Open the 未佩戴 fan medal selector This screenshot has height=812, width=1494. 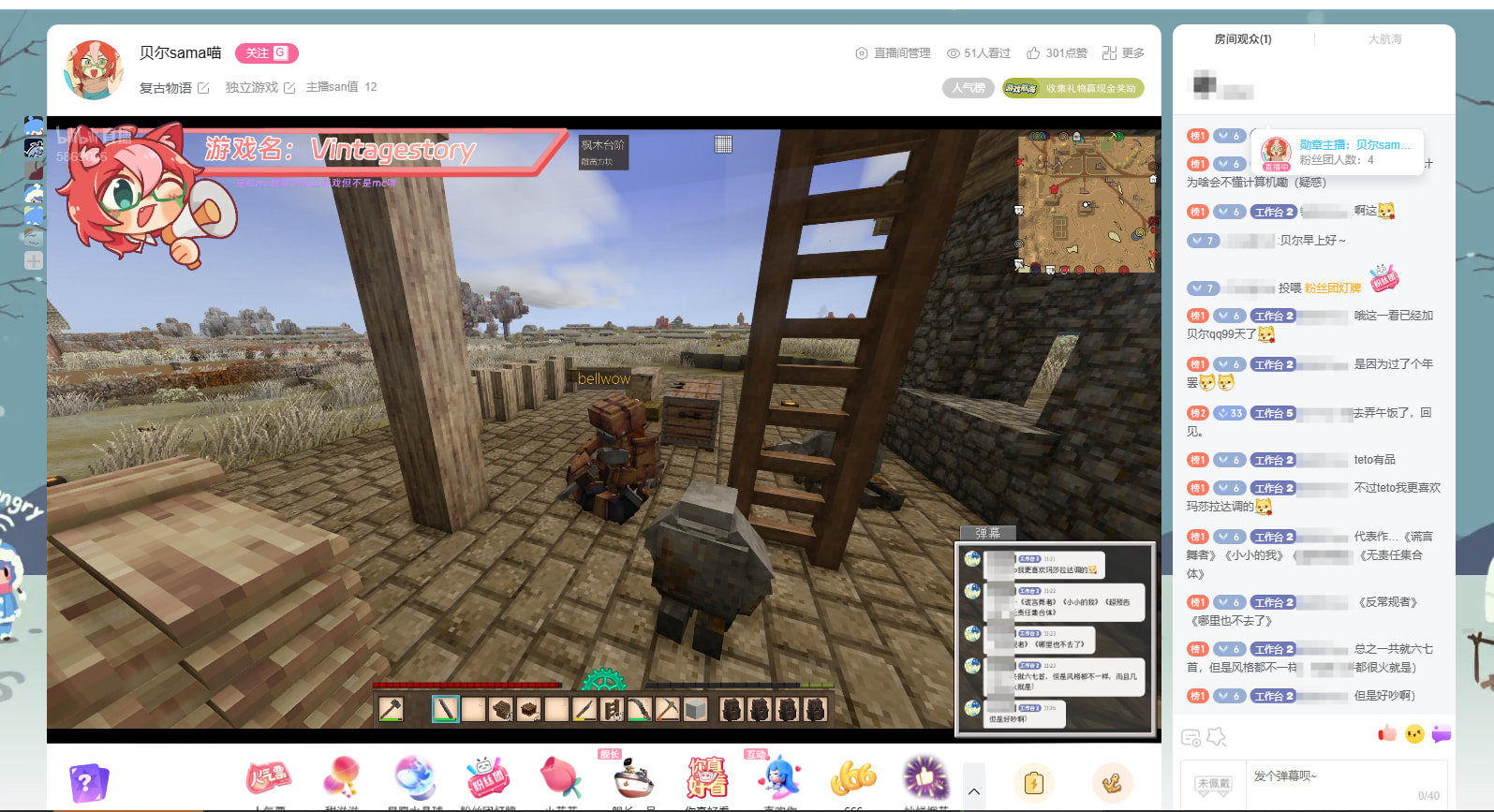pyautogui.click(x=1214, y=784)
